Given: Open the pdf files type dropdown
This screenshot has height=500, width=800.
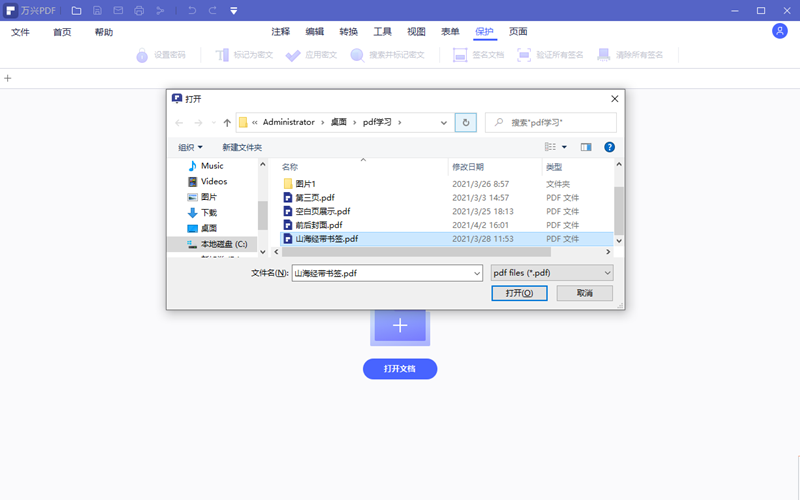Looking at the screenshot, I should point(552,272).
